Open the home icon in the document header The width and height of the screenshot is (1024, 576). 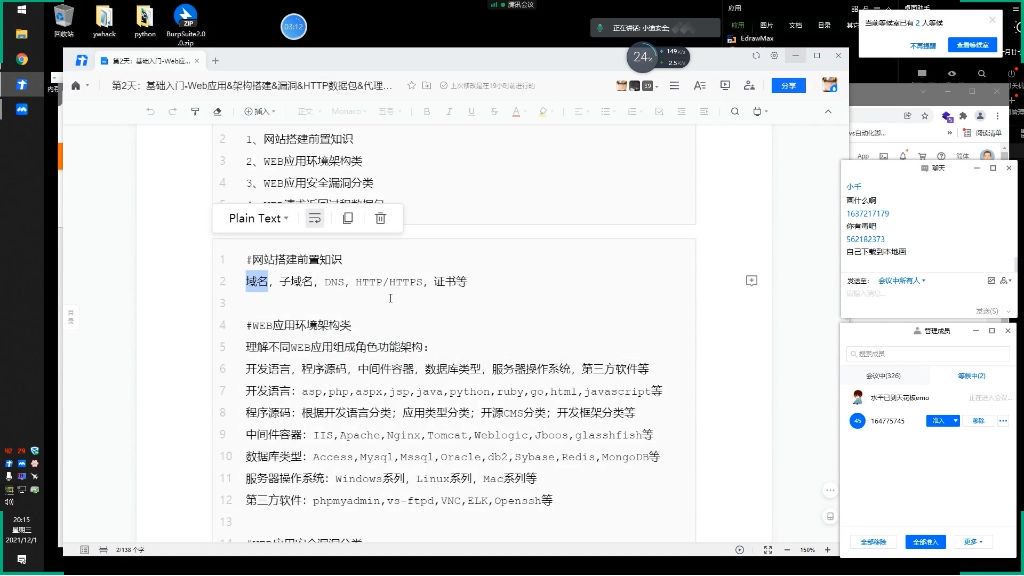pos(76,86)
